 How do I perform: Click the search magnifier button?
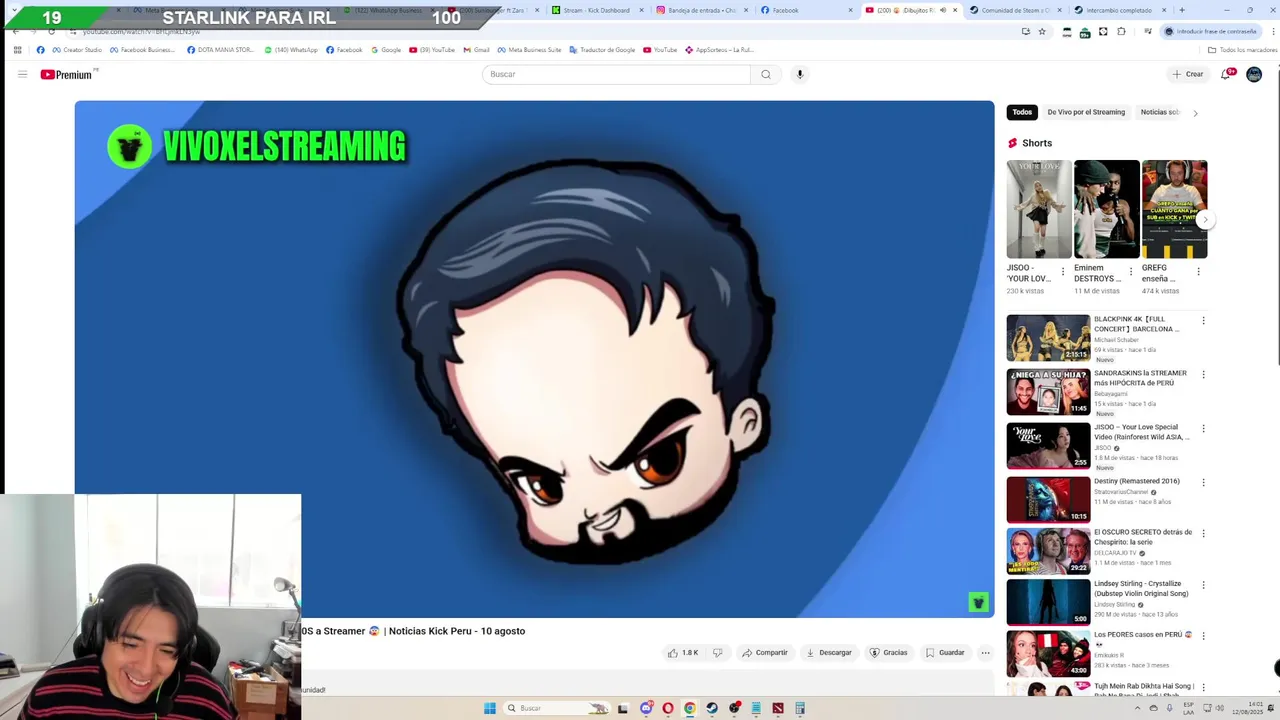coord(766,74)
